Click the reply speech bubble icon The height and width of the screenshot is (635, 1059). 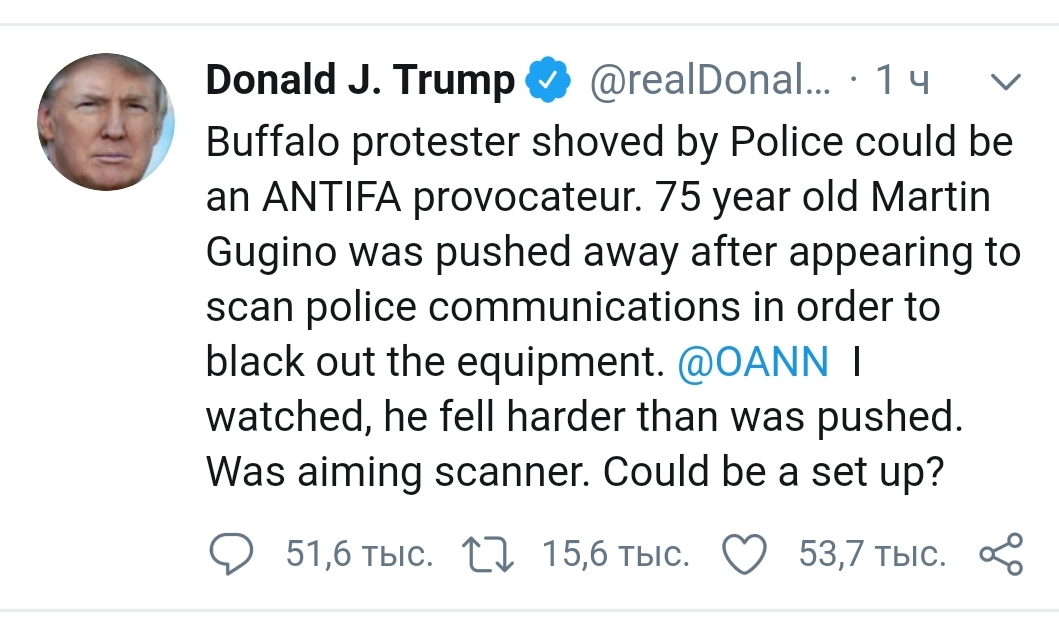pos(232,550)
